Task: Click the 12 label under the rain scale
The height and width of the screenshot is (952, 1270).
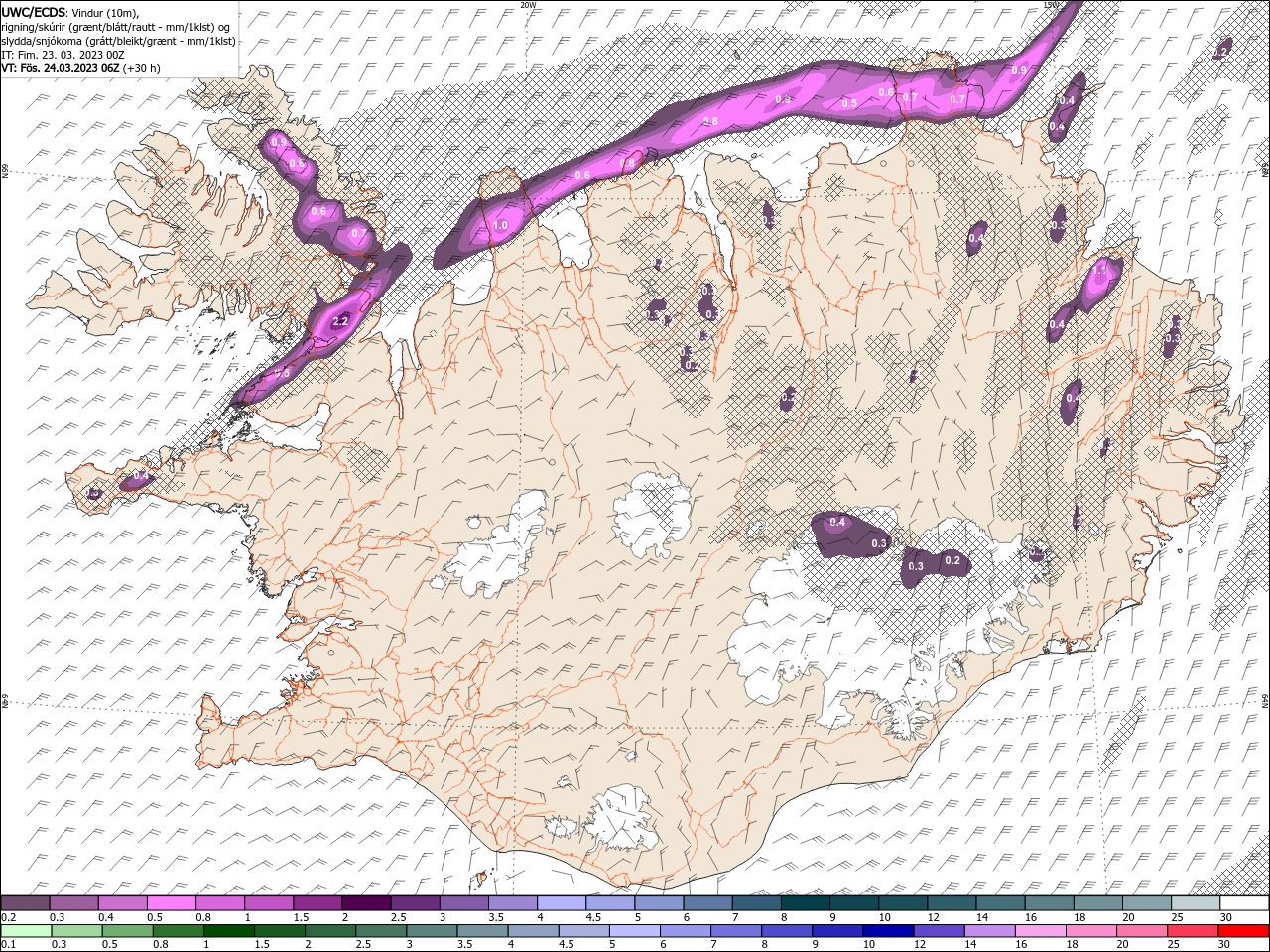Action: click(919, 945)
